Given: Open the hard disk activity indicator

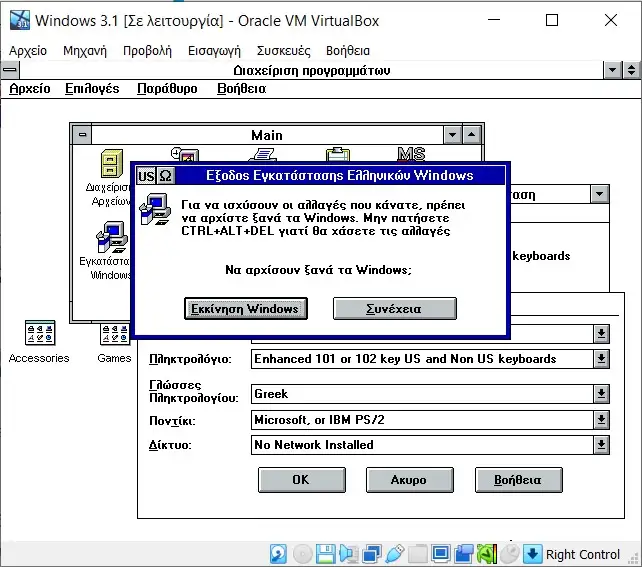Looking at the screenshot, I should coord(278,554).
